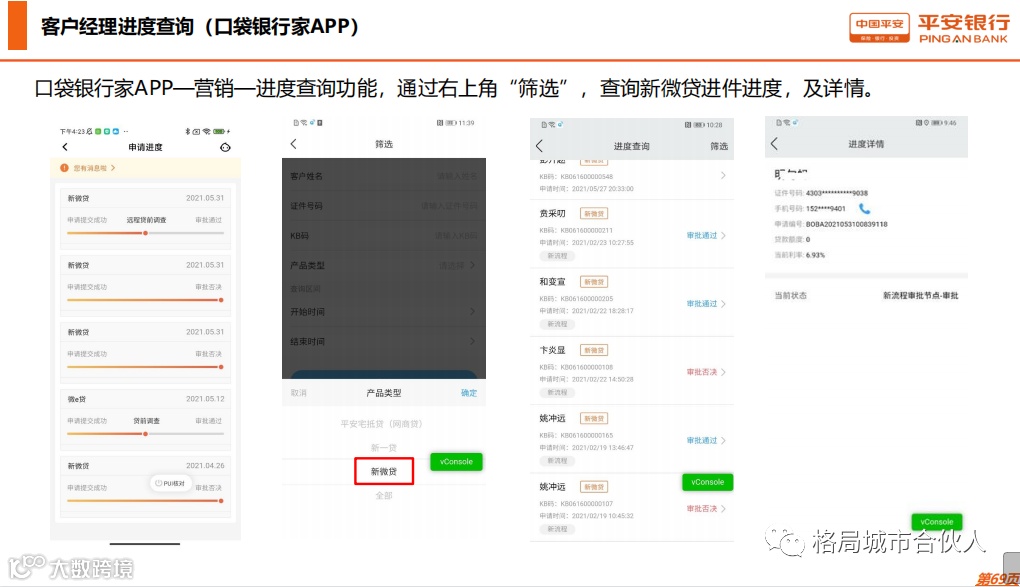Open chevron on the KB061600000548 row
The image size is (1020, 587).
pyautogui.click(x=723, y=176)
